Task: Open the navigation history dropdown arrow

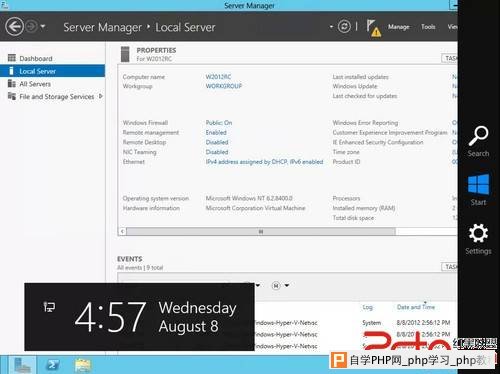Action: tap(43, 26)
